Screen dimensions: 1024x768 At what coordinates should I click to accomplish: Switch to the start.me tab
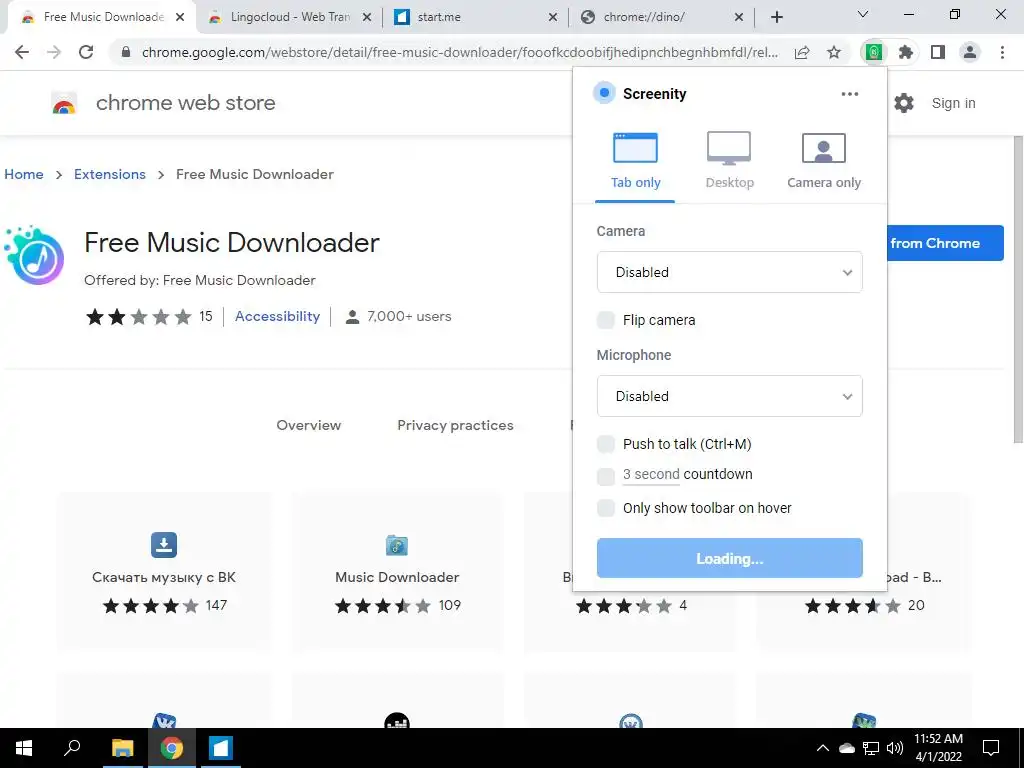(x=475, y=17)
